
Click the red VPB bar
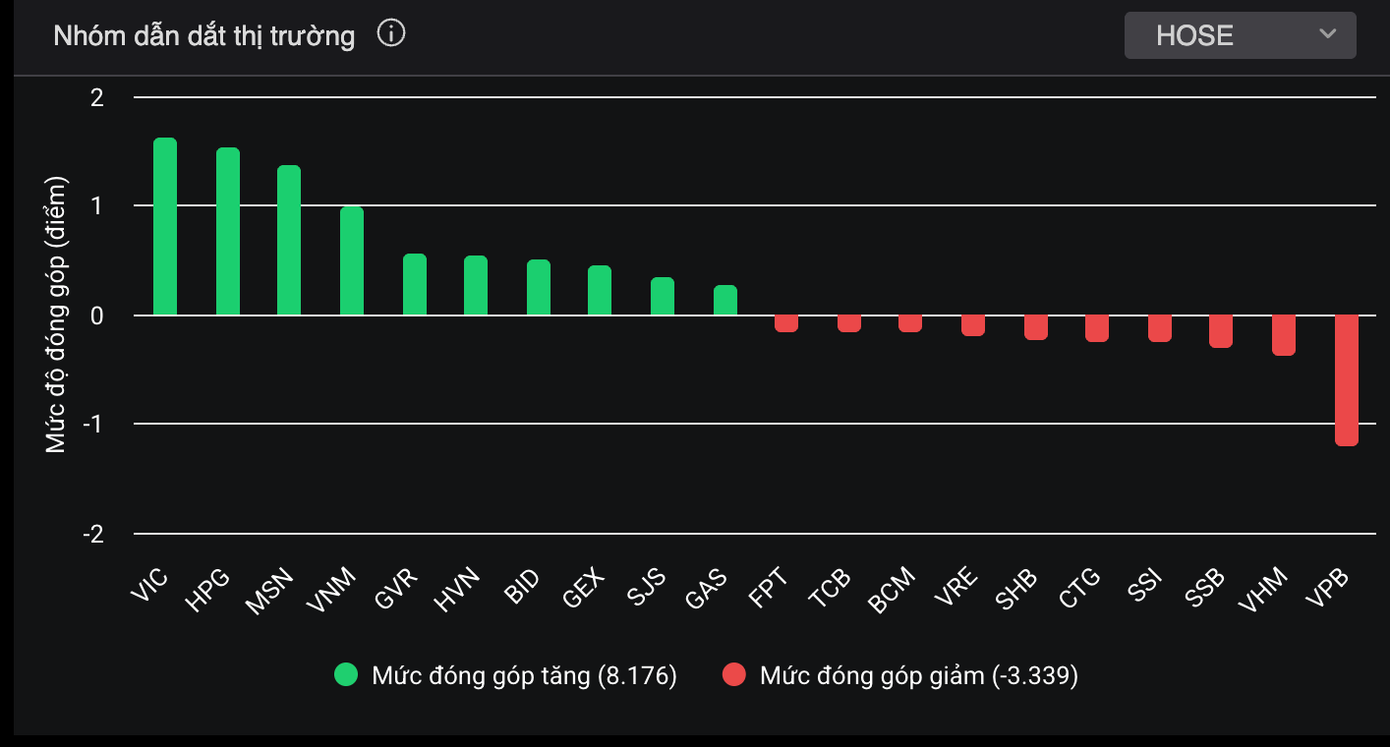click(x=1346, y=380)
